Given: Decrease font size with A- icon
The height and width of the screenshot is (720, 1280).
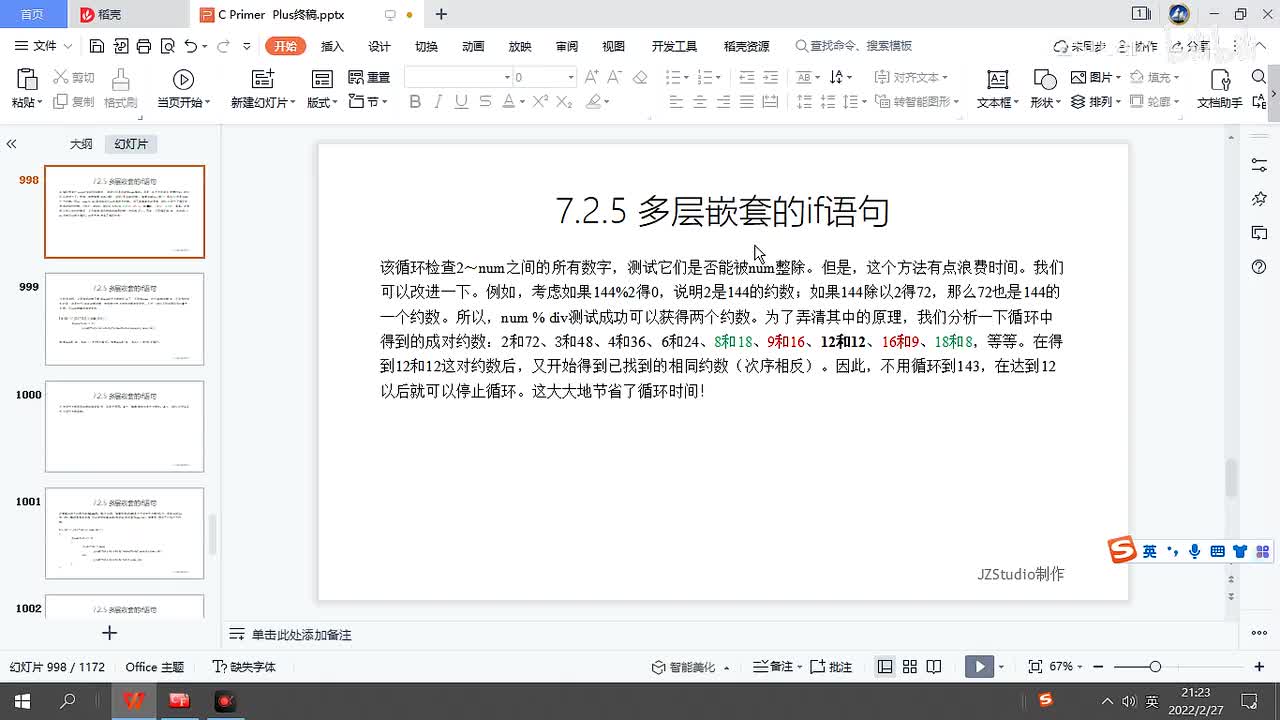Looking at the screenshot, I should coord(616,77).
